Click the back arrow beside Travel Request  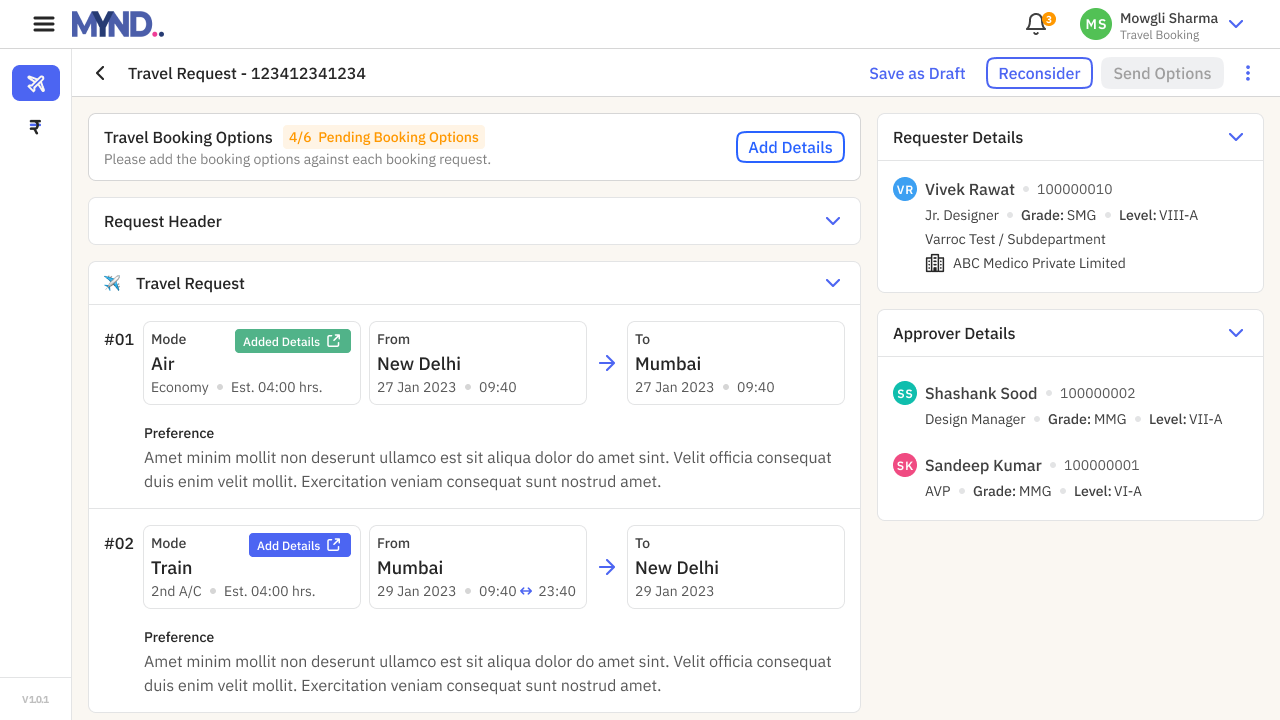click(100, 73)
